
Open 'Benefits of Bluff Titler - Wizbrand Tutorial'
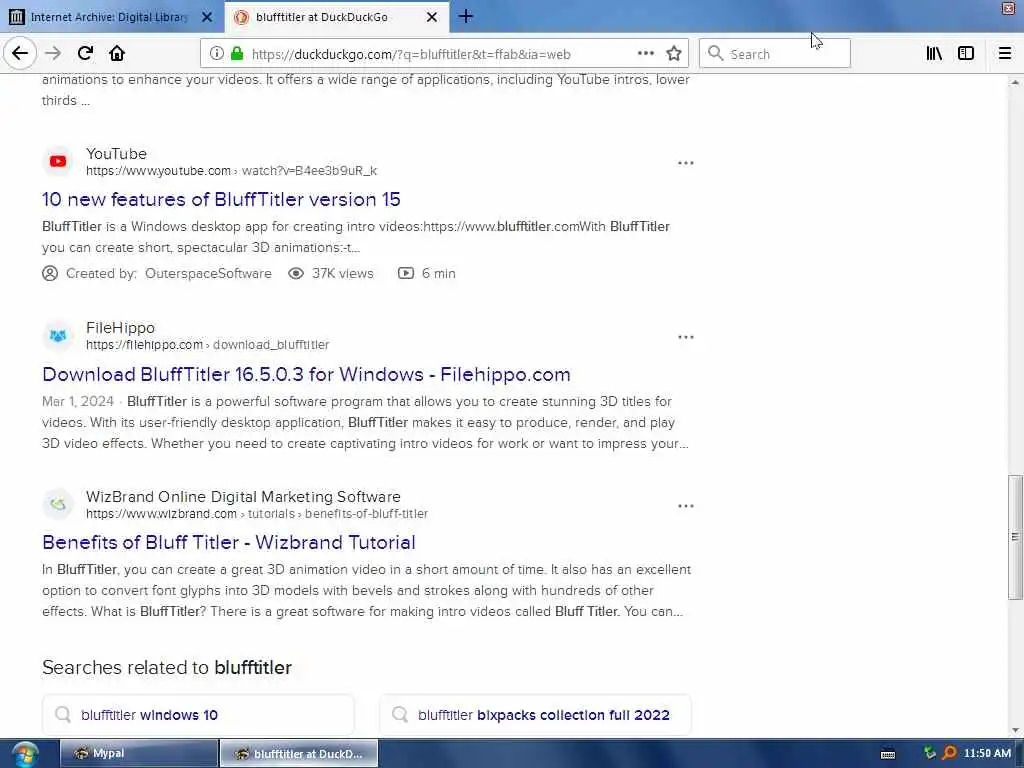229,542
